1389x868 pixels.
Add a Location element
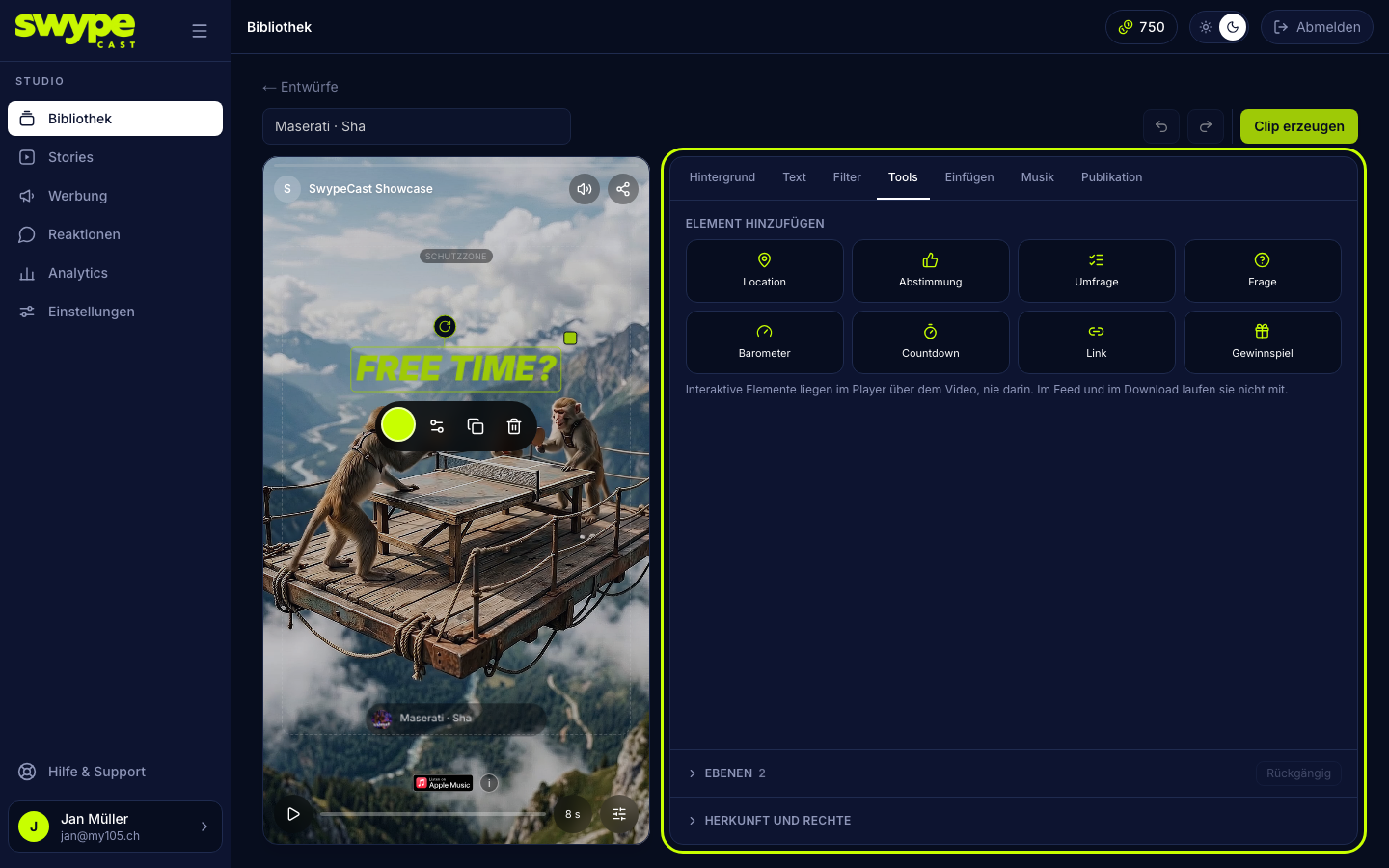[765, 271]
